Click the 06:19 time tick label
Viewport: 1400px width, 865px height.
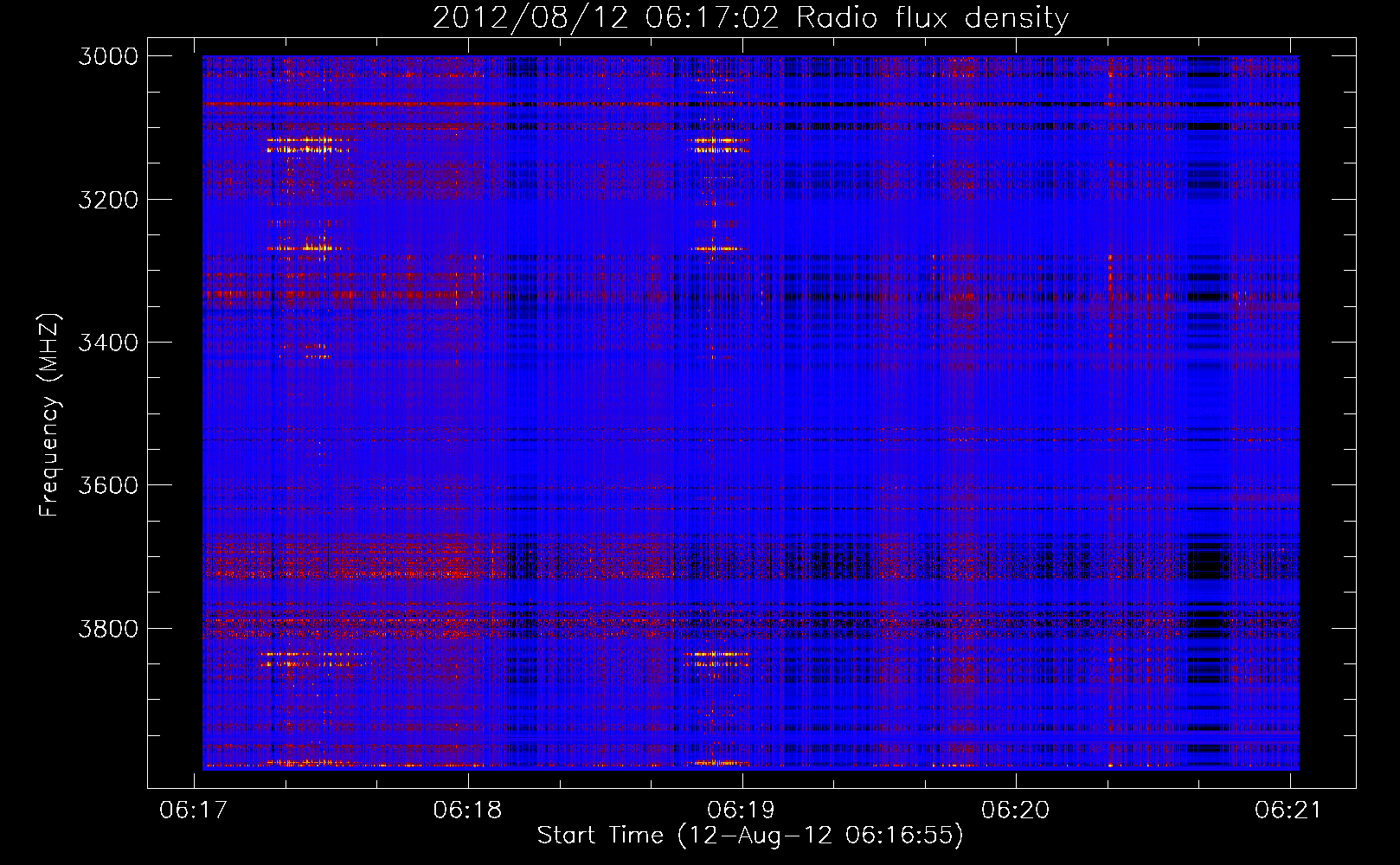pyautogui.click(x=742, y=810)
